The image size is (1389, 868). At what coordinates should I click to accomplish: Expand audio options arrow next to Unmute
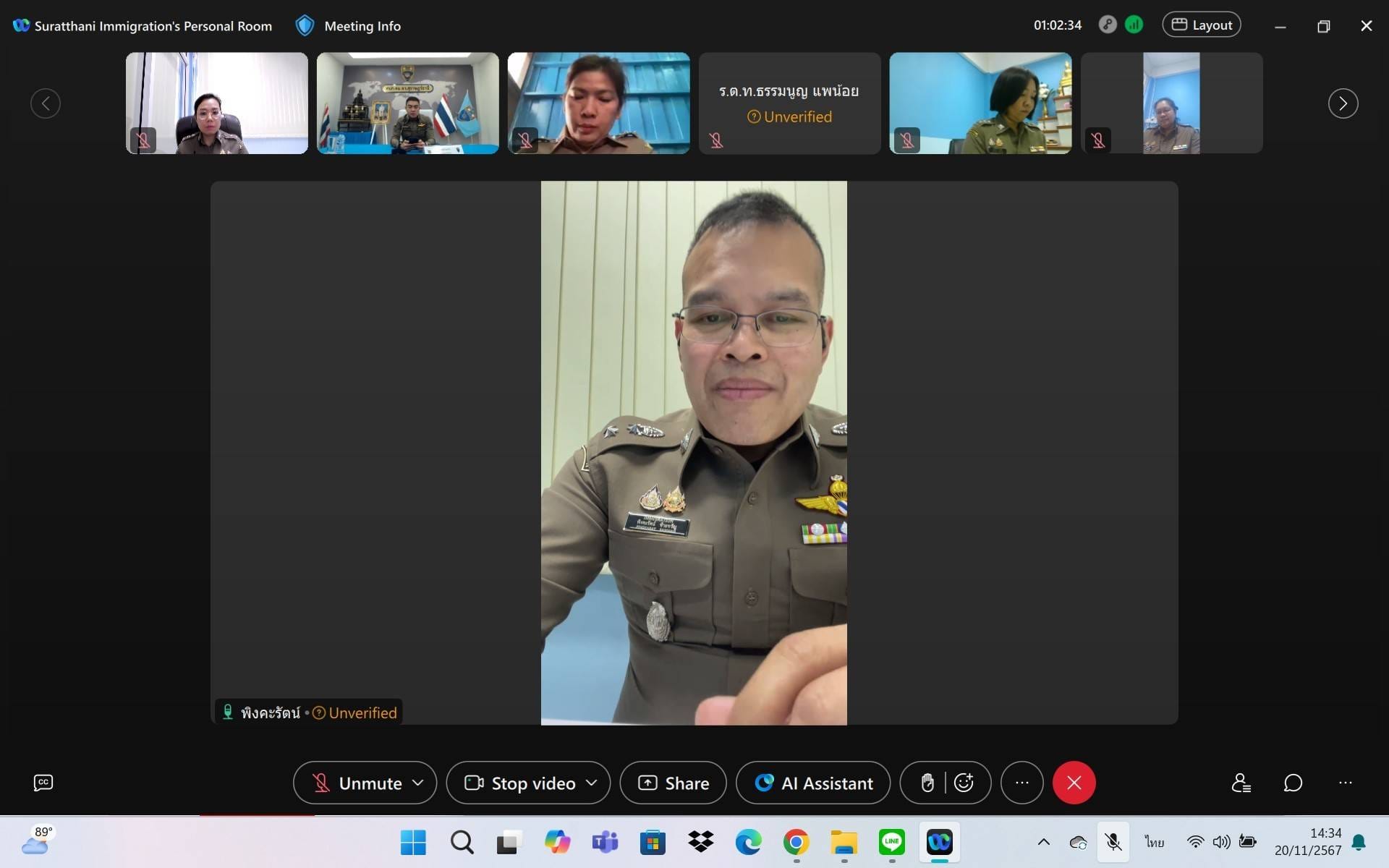(x=418, y=783)
